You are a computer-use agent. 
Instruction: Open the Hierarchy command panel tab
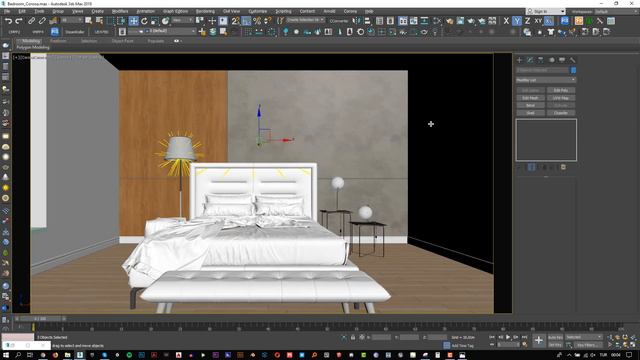coord(541,60)
